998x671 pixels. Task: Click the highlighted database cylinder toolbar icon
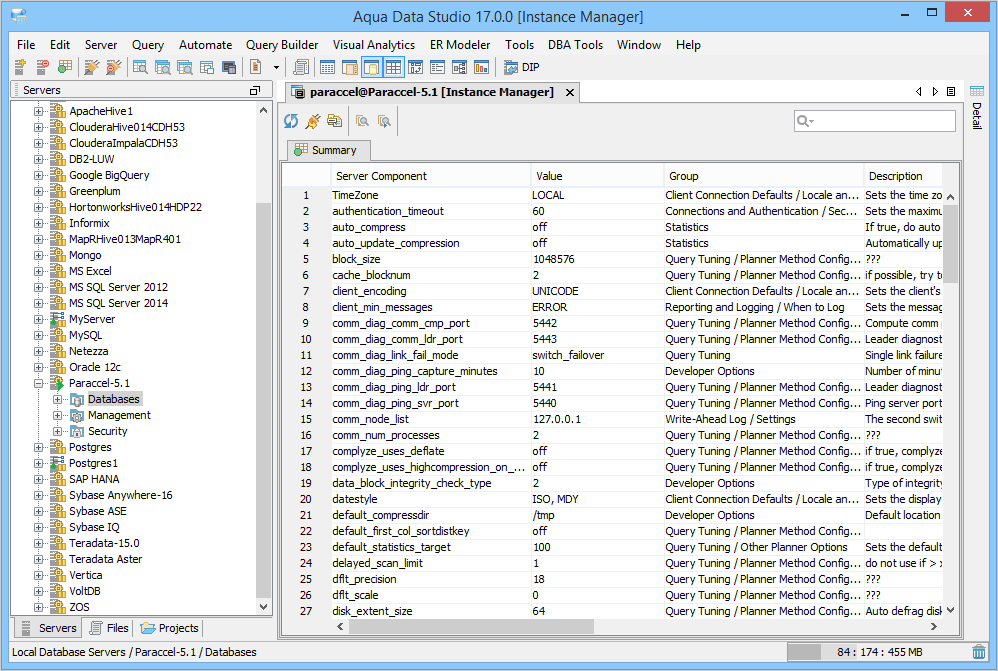pos(372,67)
